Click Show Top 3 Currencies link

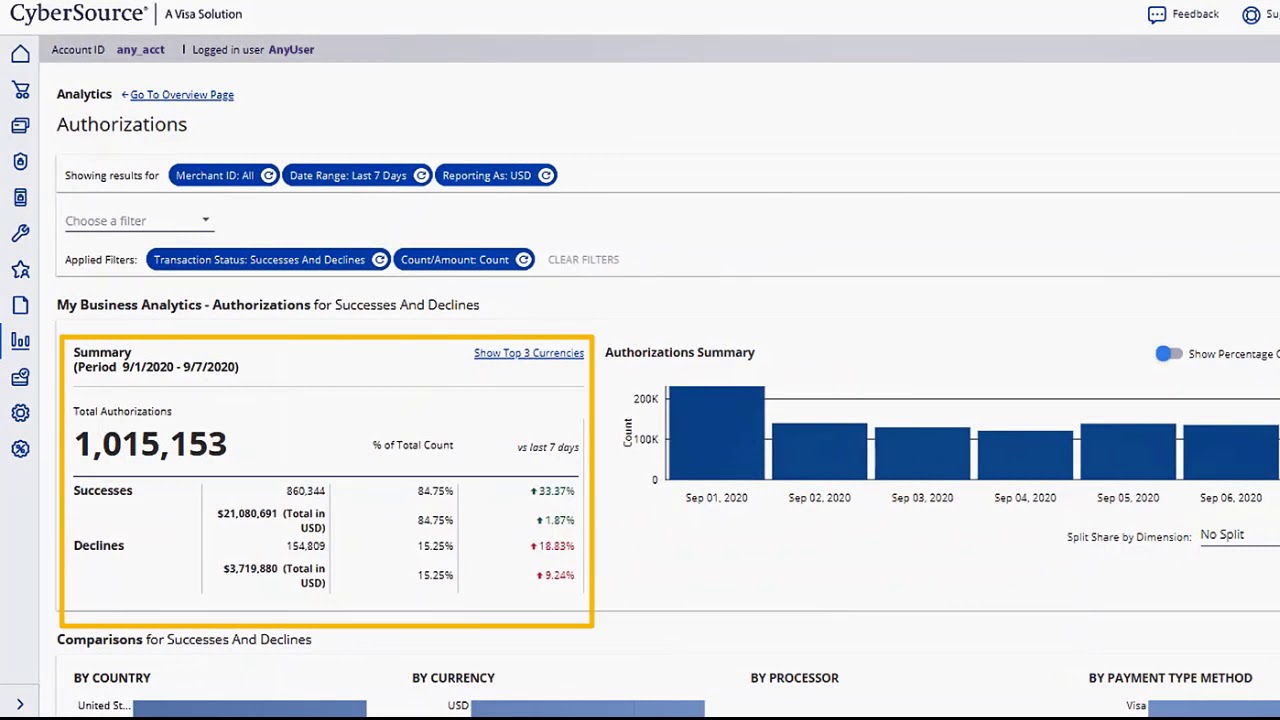point(529,353)
